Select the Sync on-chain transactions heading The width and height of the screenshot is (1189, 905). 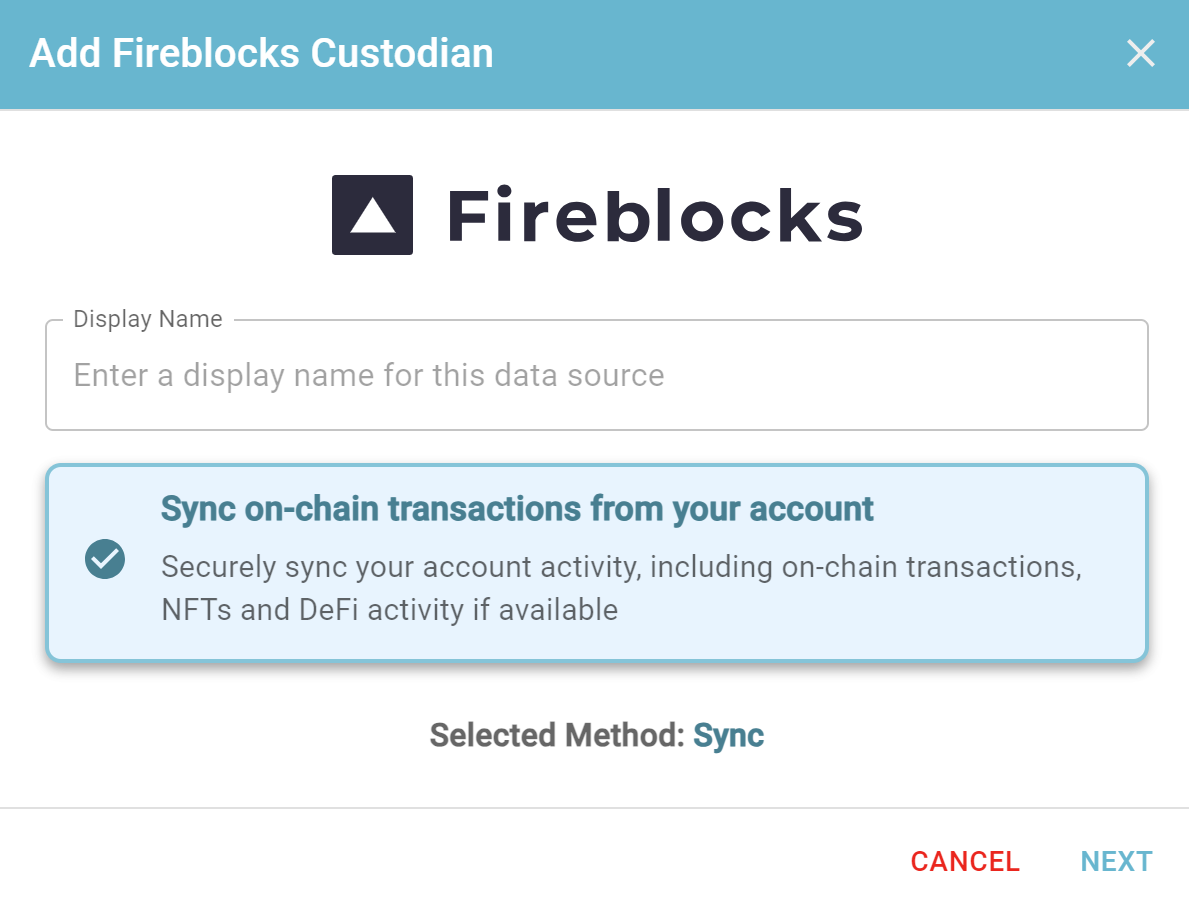517,508
